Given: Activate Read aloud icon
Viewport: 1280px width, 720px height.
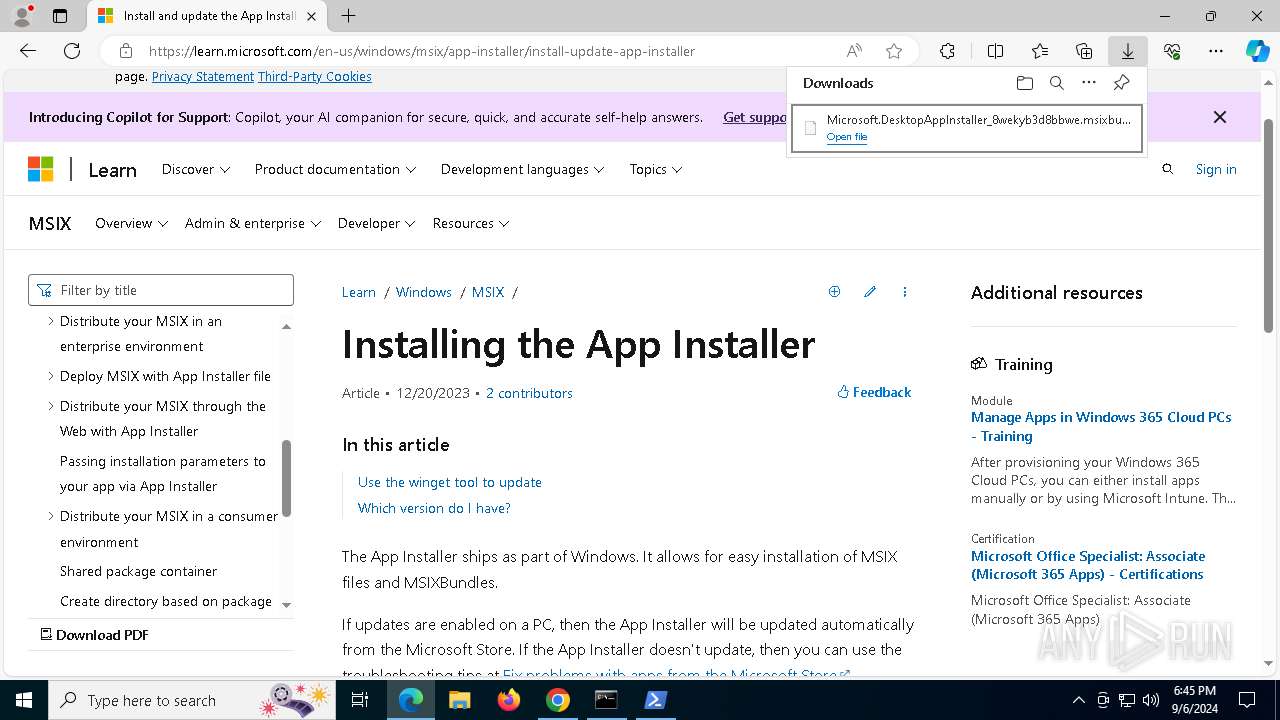Looking at the screenshot, I should pyautogui.click(x=854, y=51).
